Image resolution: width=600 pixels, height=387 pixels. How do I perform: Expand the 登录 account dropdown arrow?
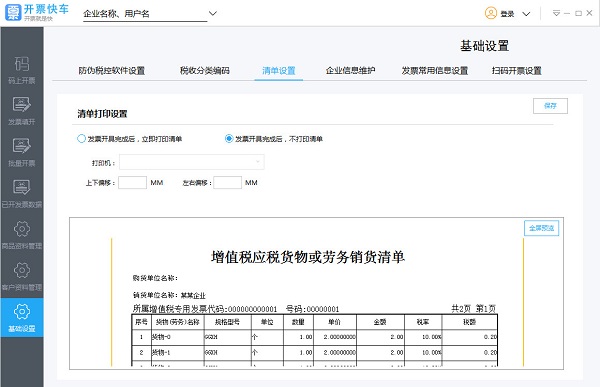(527, 14)
